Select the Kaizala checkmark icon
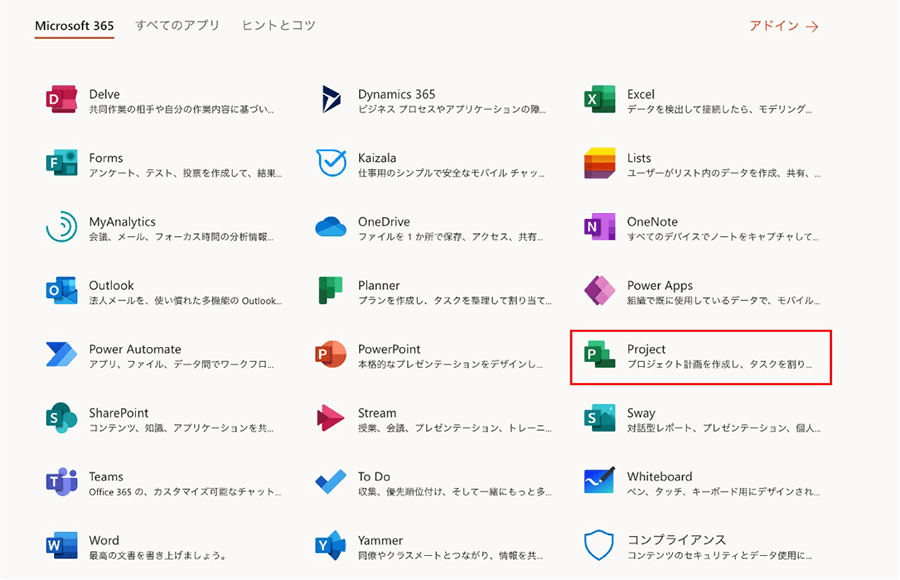Image resolution: width=900 pixels, height=580 pixels. [x=331, y=163]
